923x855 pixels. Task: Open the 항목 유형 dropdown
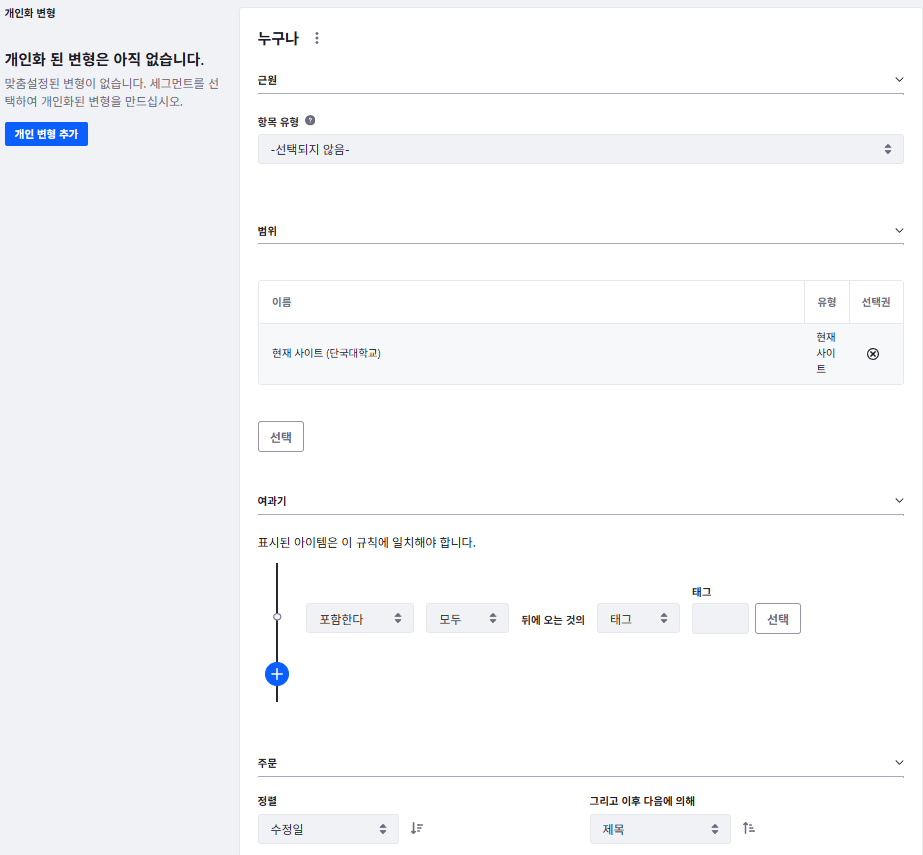(580, 149)
